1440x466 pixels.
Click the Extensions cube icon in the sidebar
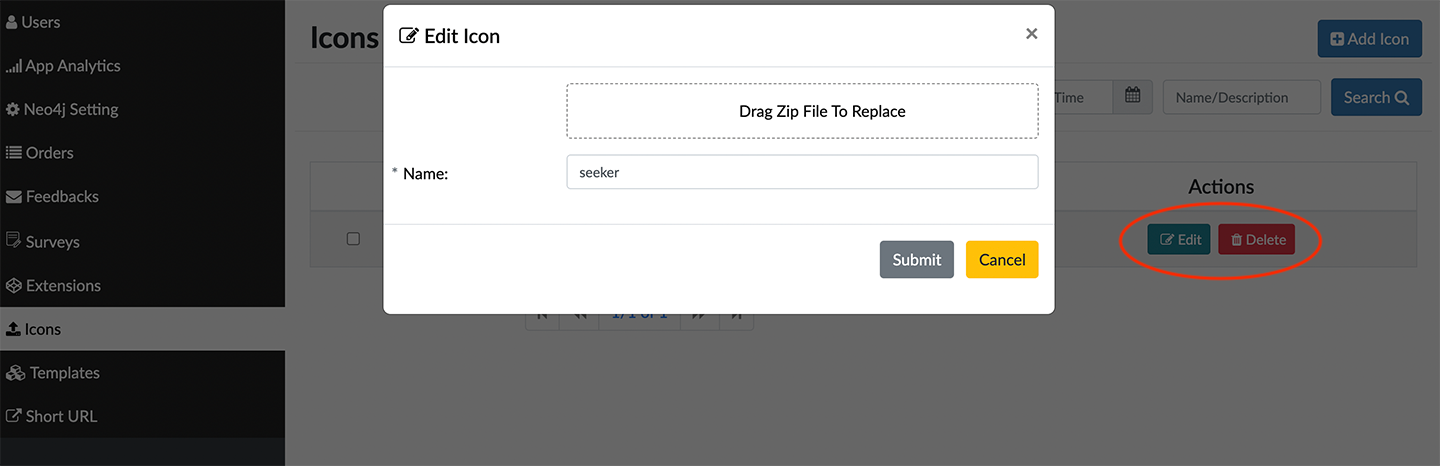tap(14, 286)
